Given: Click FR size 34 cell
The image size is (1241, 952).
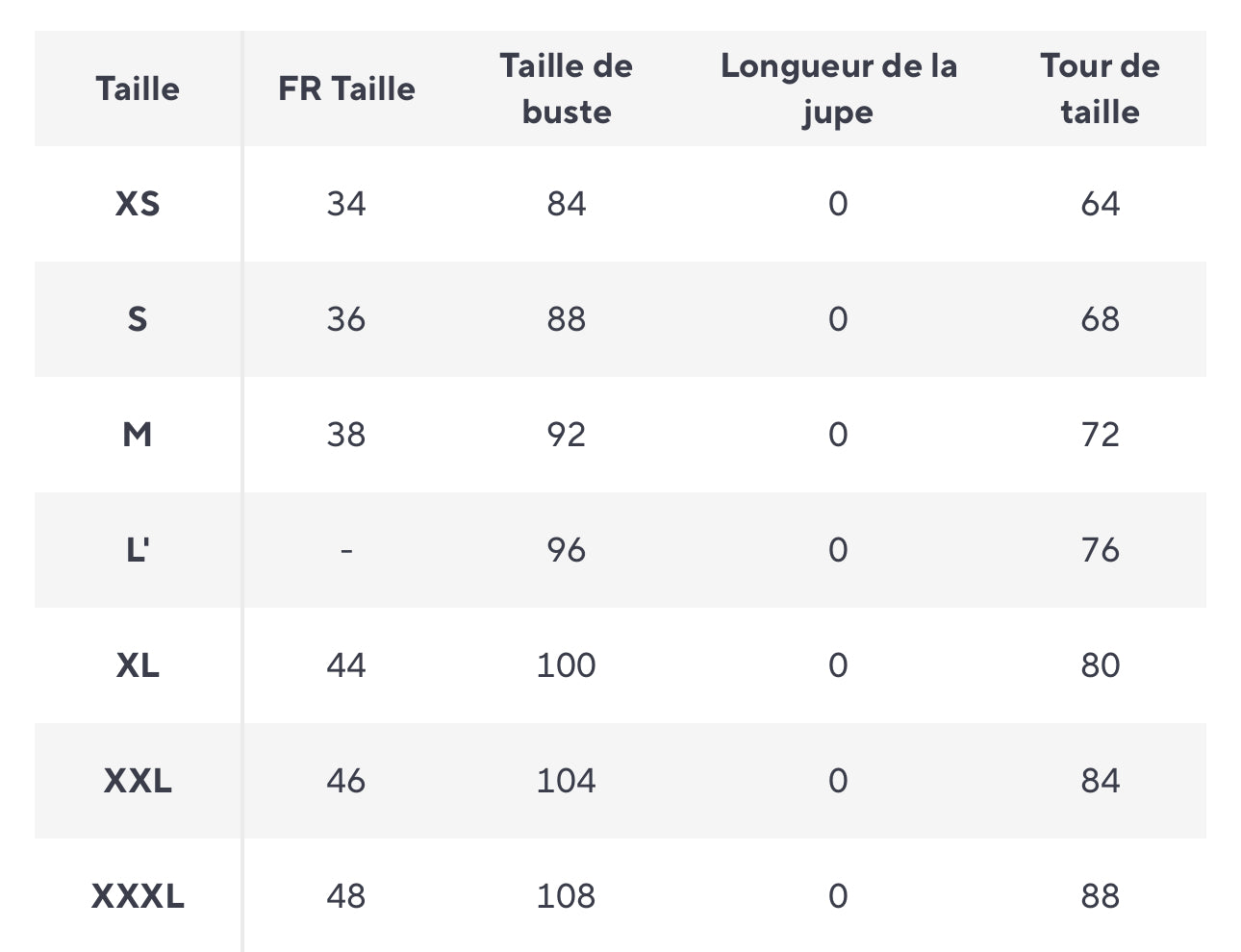Looking at the screenshot, I should [346, 204].
